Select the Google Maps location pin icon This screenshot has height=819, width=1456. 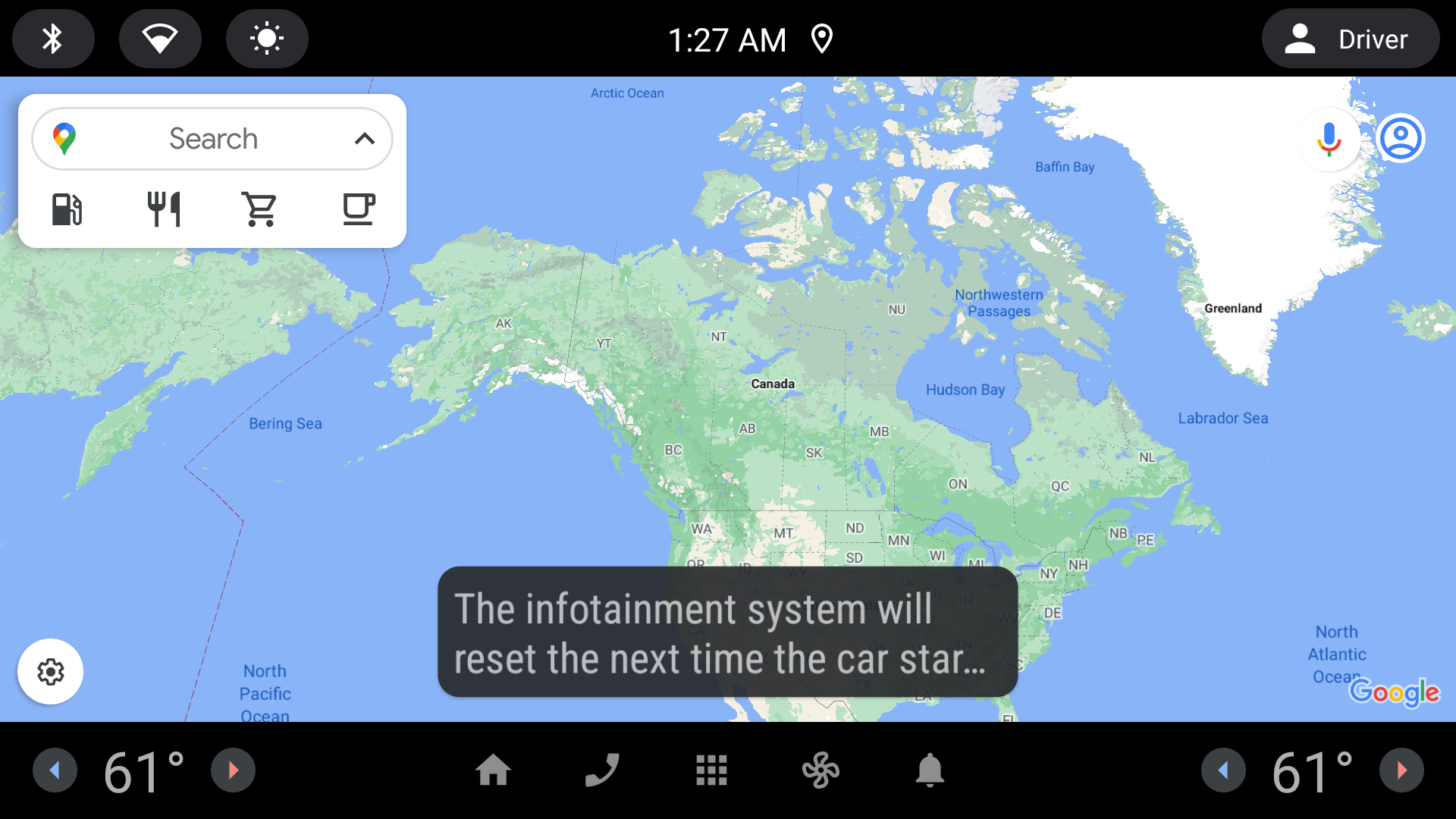coord(64,137)
